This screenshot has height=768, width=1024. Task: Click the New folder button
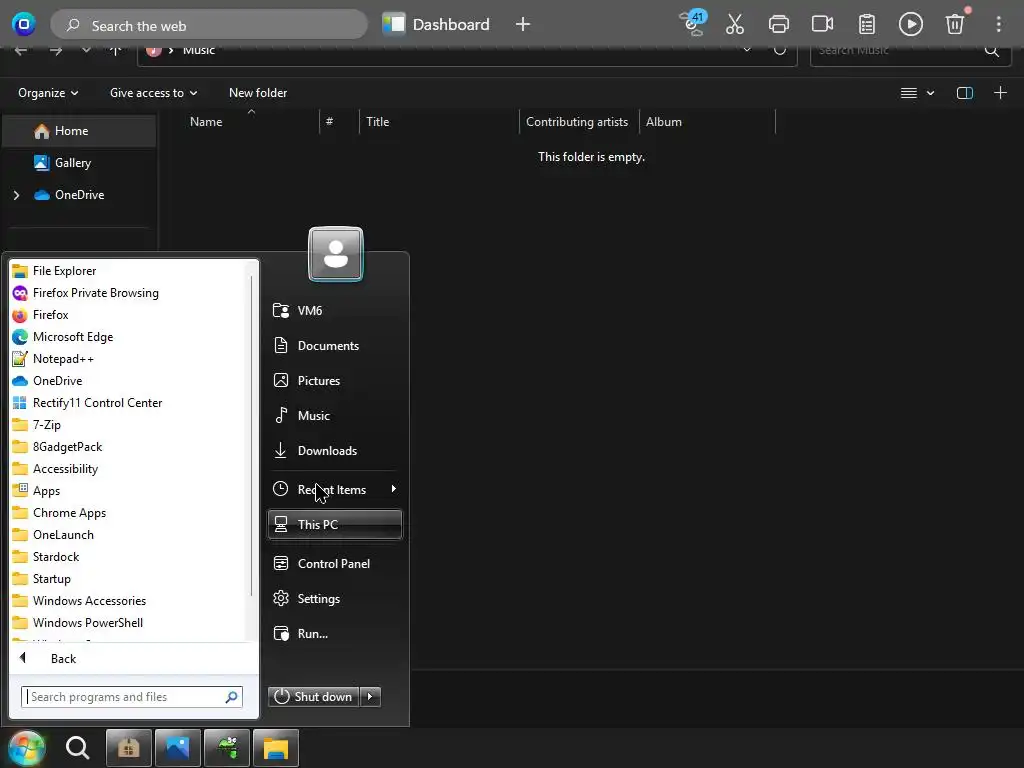(258, 93)
